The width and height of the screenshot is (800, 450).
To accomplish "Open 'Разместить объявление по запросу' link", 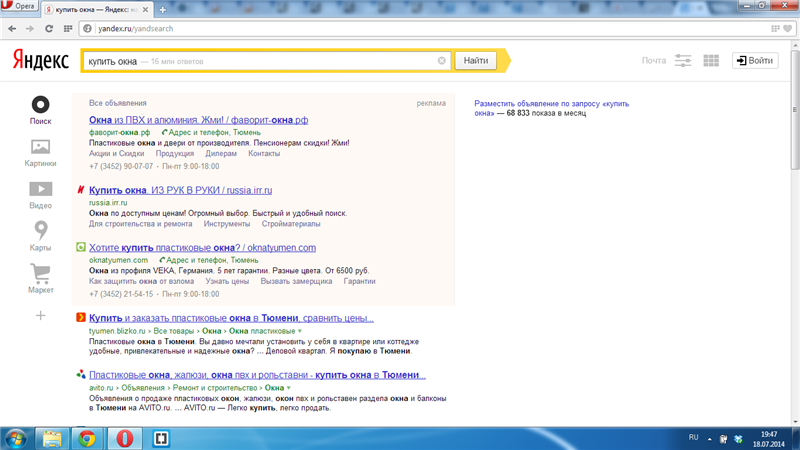I will coord(552,108).
